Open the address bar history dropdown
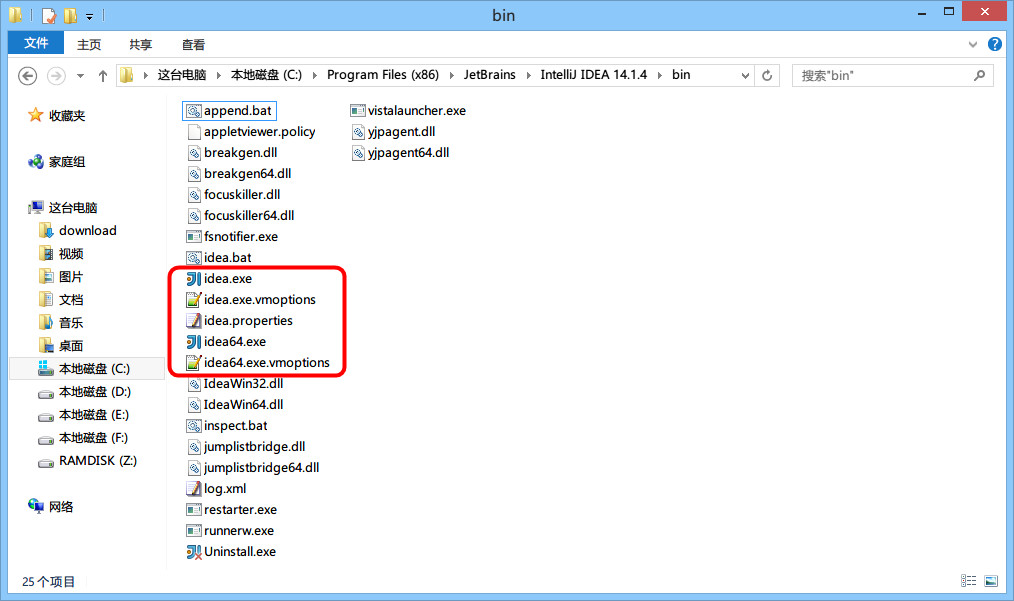The image size is (1014, 601). (744, 75)
